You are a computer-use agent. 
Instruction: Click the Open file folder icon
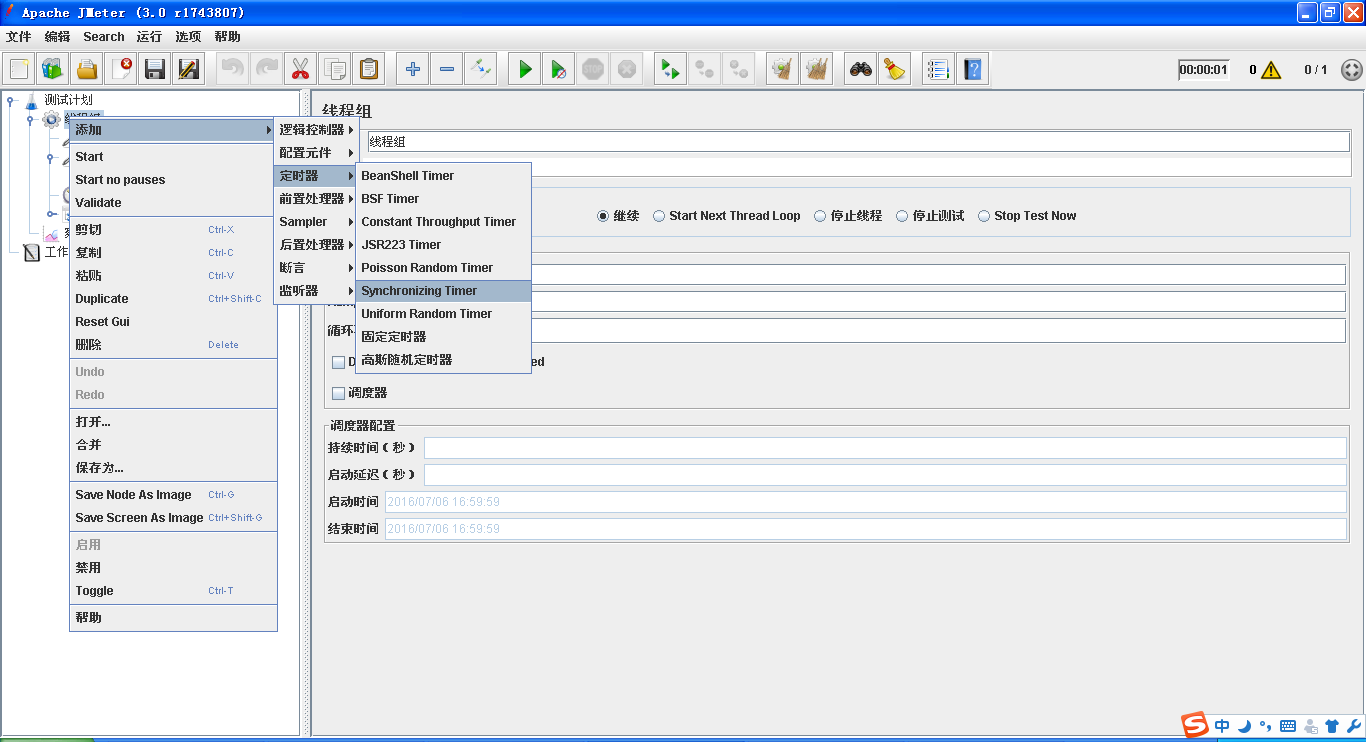87,69
